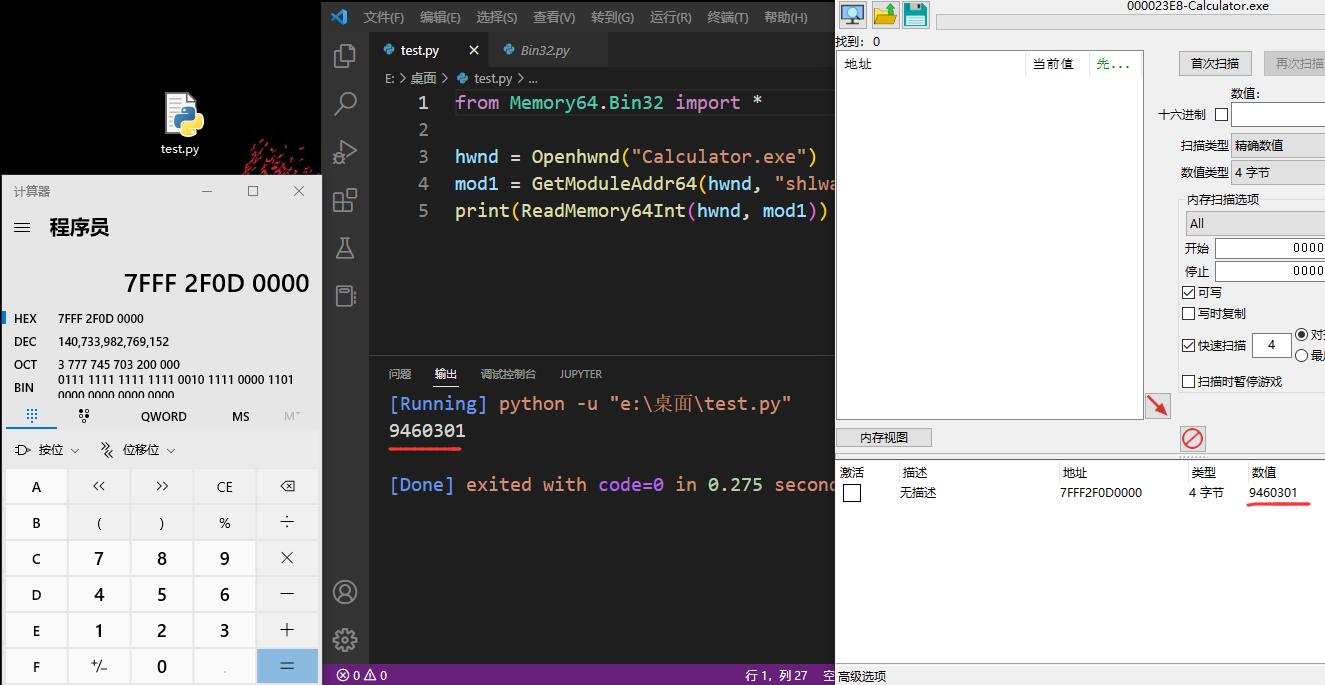
Task: Click red clear list icon in Cheat Engine
Action: 1192,438
